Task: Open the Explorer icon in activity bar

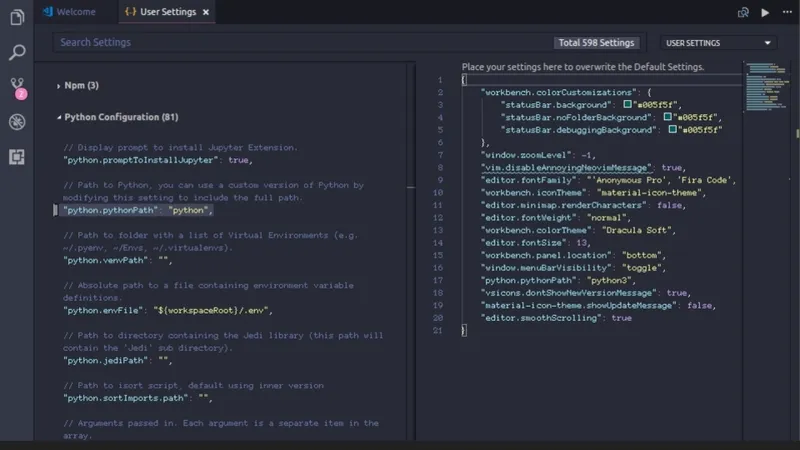Action: 17,17
